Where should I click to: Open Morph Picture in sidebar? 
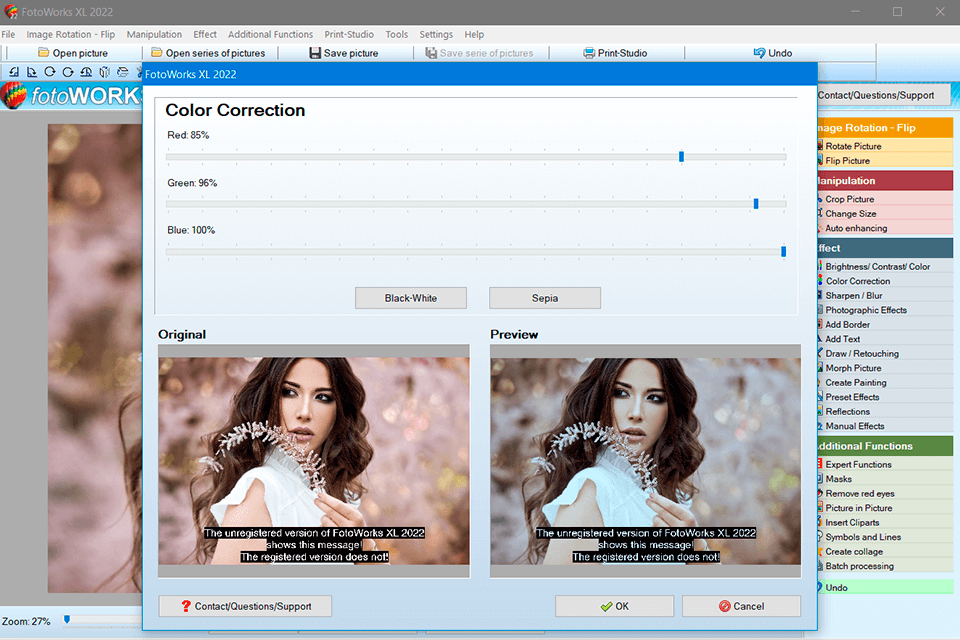[885, 368]
